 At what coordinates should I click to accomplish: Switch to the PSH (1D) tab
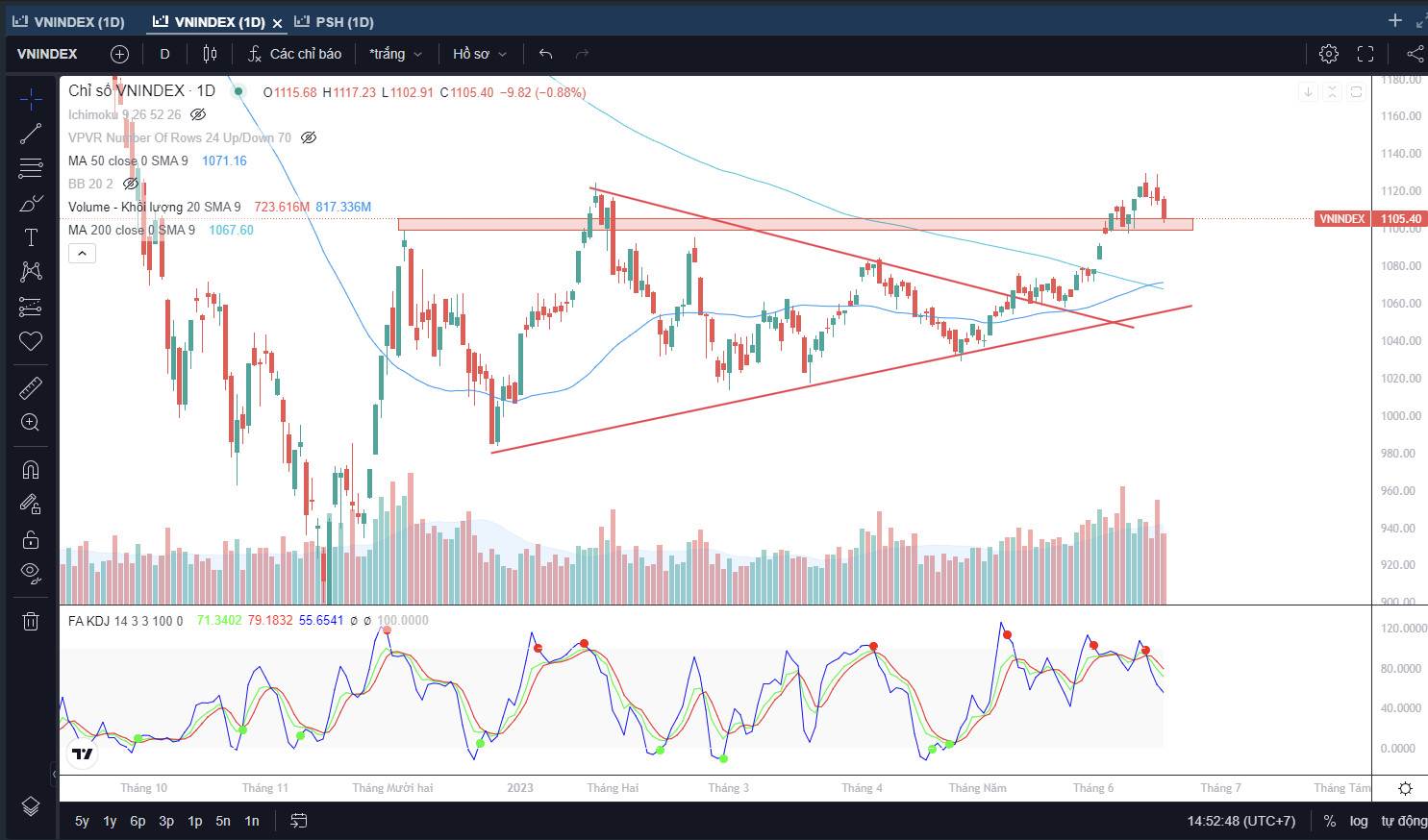click(x=334, y=21)
